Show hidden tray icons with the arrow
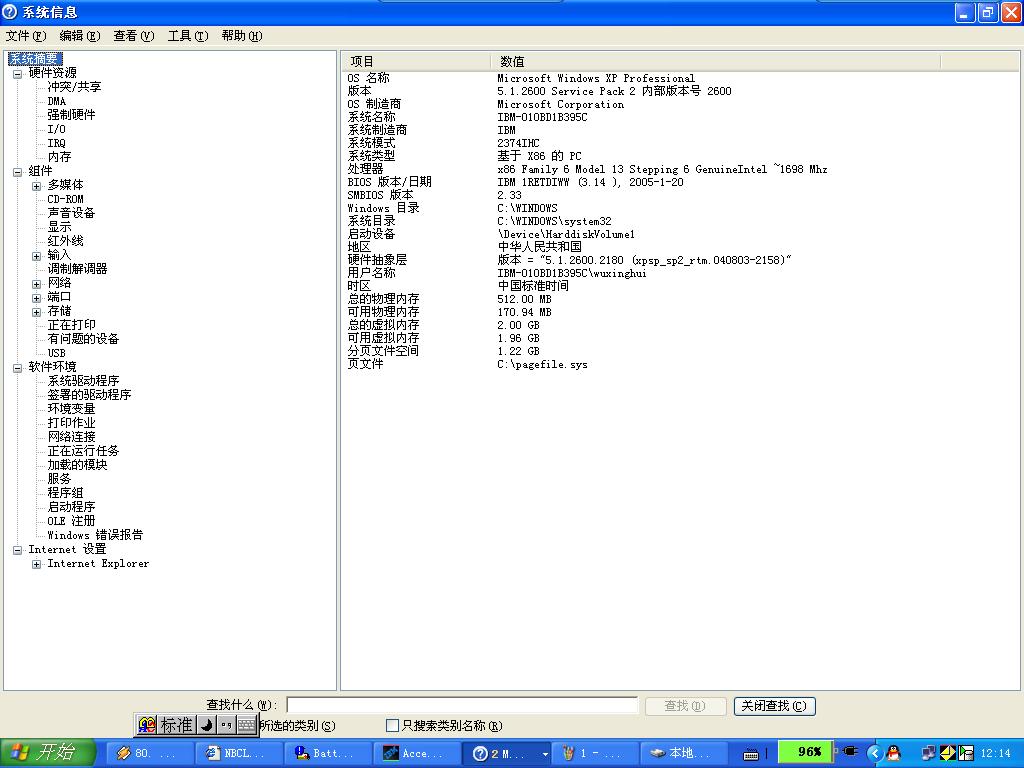This screenshot has width=1024, height=768. (874, 753)
